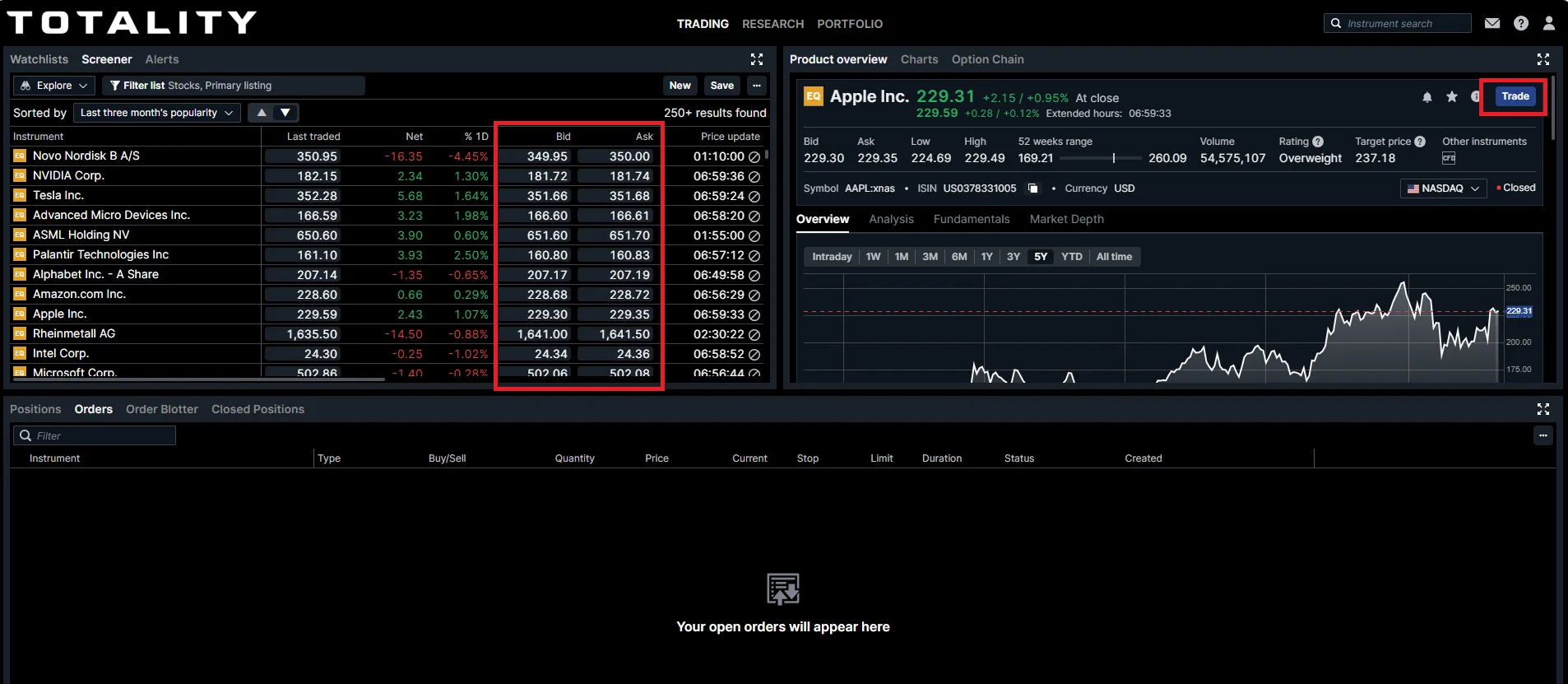The width and height of the screenshot is (1568, 684).
Task: Add Apple Inc. to watchlist with star
Action: pyautogui.click(x=1452, y=97)
